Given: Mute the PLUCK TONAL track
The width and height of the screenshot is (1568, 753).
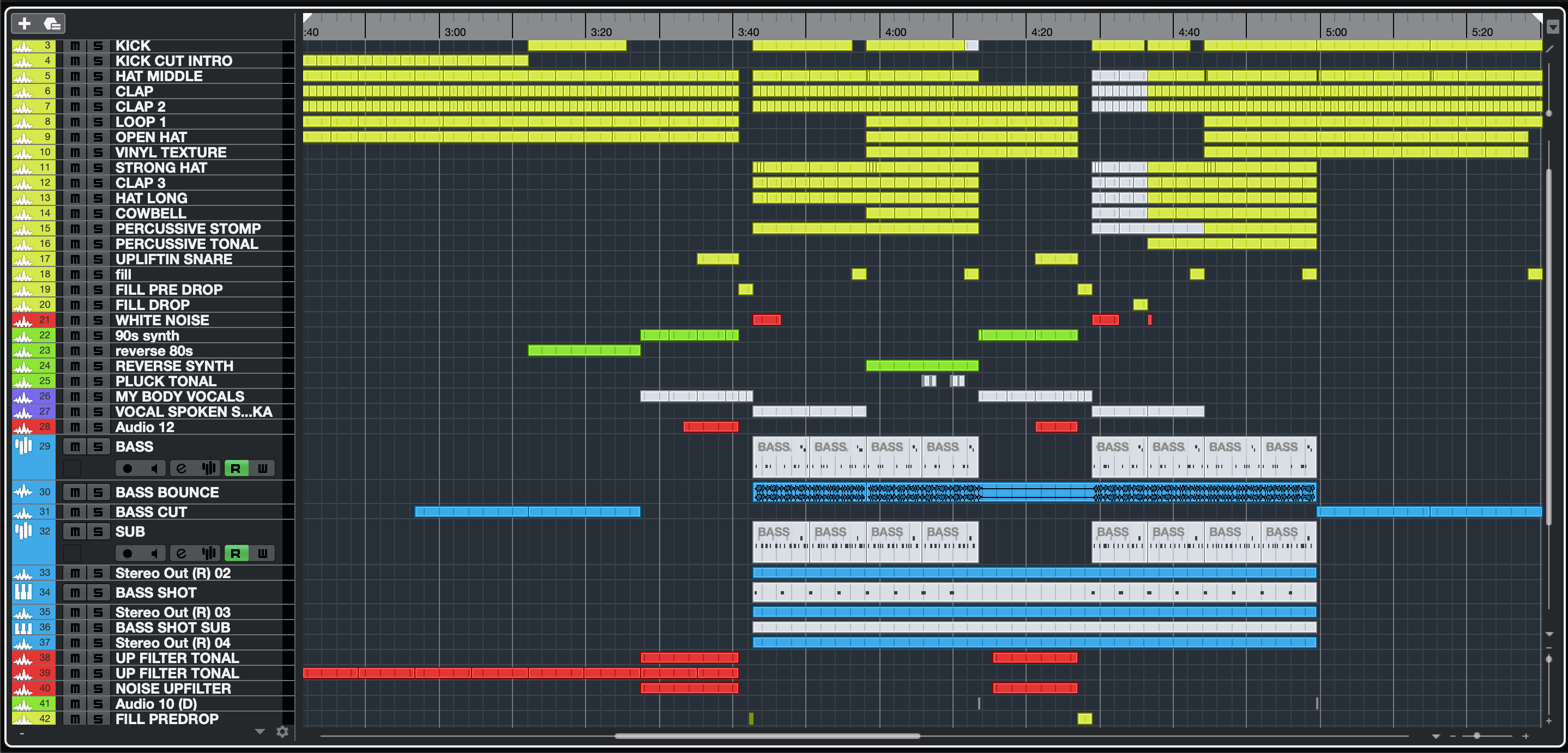Looking at the screenshot, I should pyautogui.click(x=75, y=381).
